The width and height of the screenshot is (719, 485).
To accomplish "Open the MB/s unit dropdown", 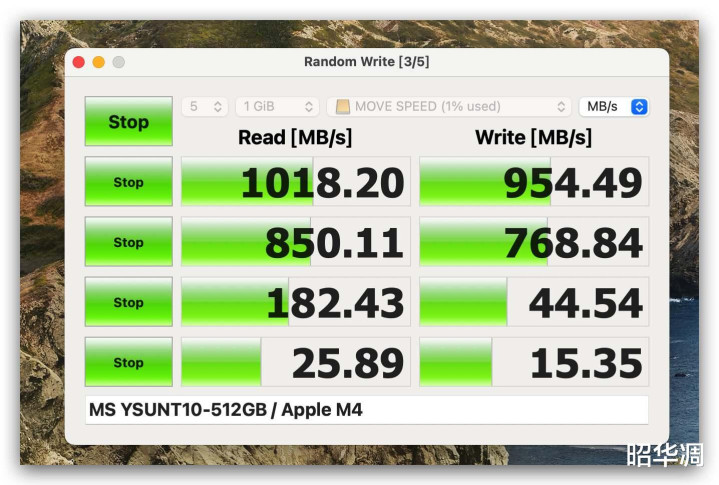I will click(x=614, y=107).
